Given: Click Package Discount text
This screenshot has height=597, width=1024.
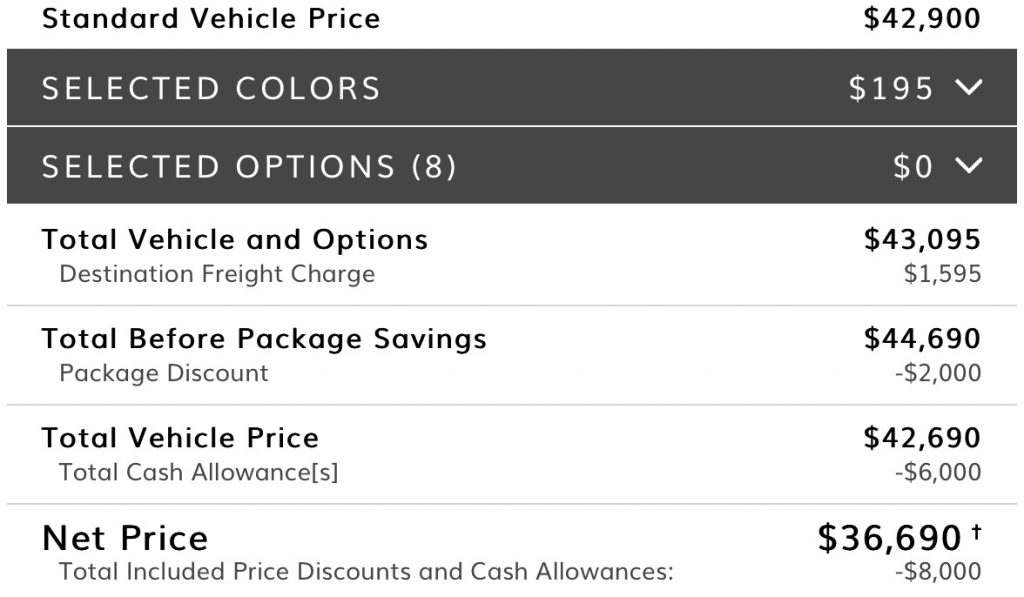Looking at the screenshot, I should (163, 373).
